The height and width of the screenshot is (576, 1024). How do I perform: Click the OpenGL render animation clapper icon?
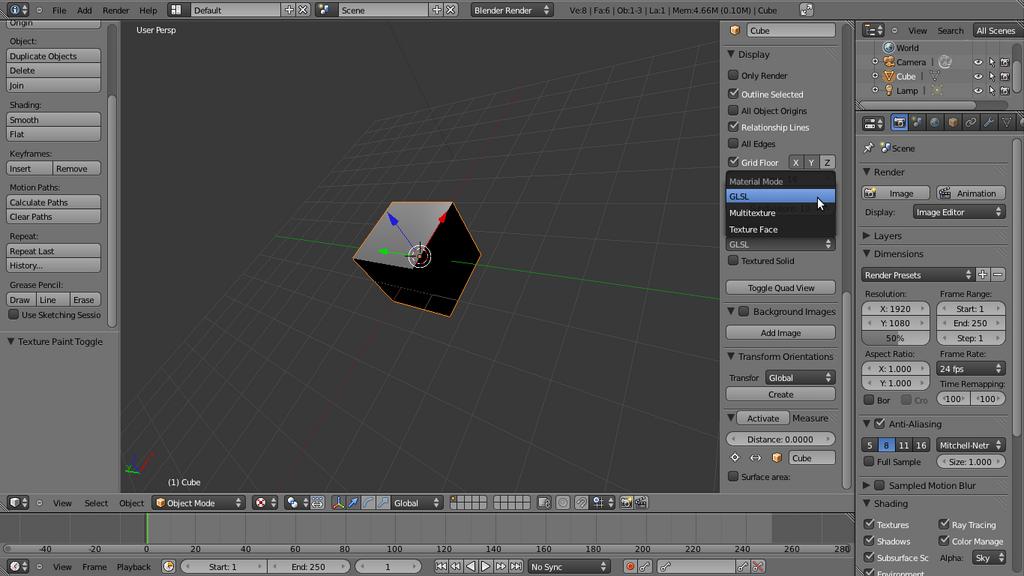click(641, 503)
